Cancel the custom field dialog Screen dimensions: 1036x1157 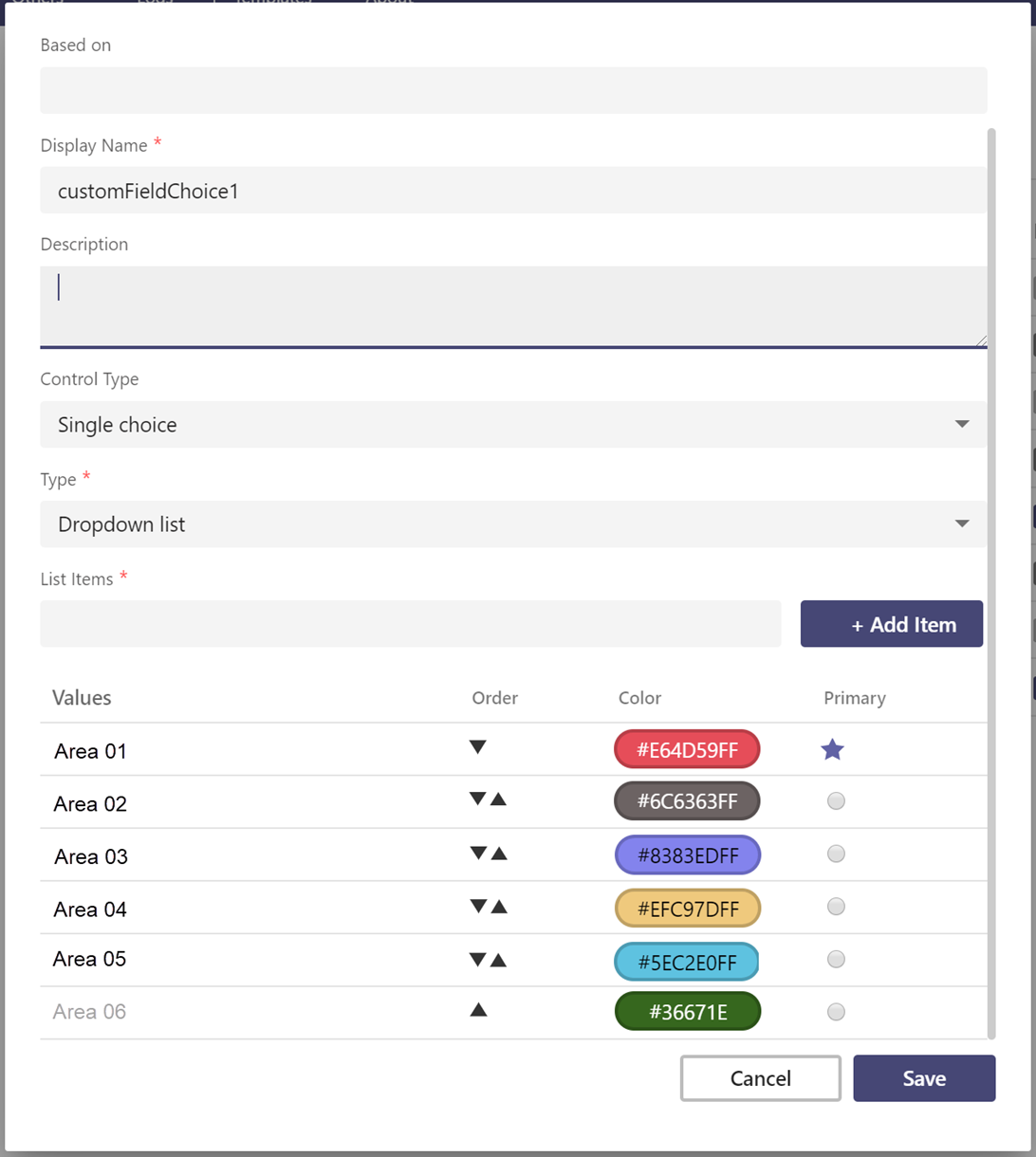click(x=760, y=1078)
